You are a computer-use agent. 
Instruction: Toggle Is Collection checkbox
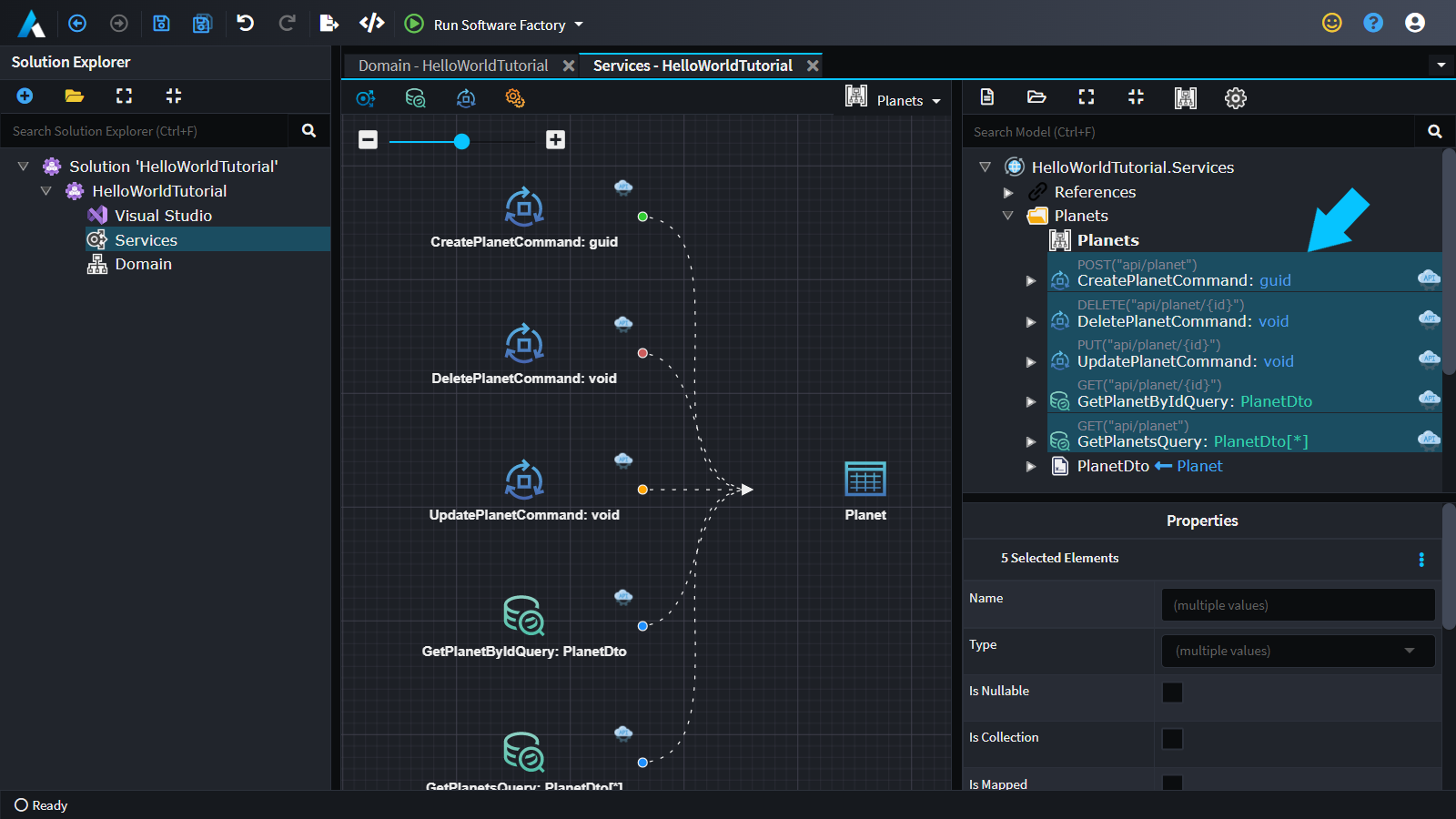click(1172, 739)
